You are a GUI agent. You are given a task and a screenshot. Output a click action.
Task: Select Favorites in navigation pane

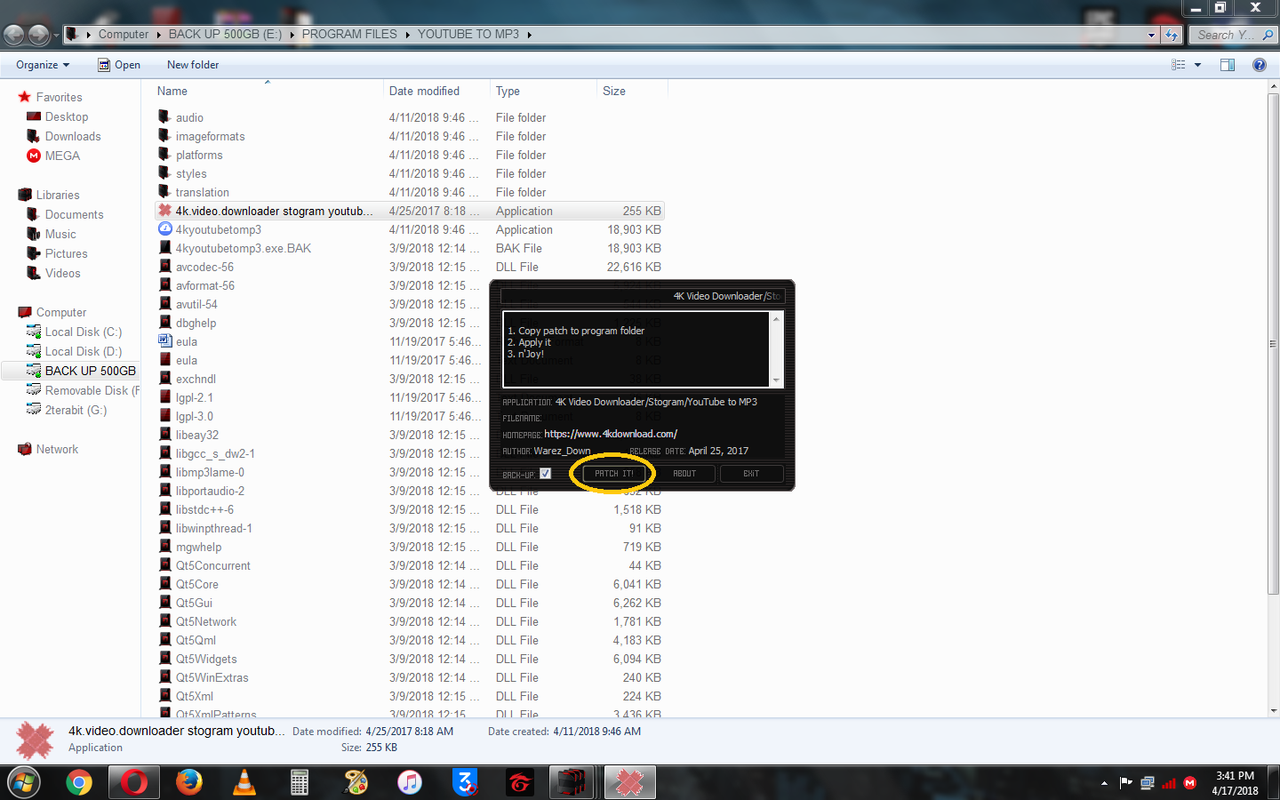point(59,97)
